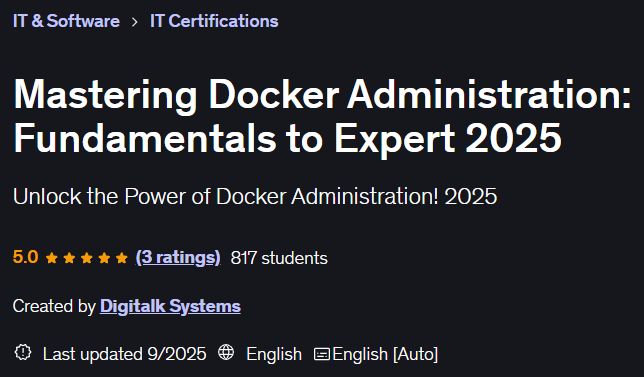Click the Created by label

pyautogui.click(x=54, y=306)
